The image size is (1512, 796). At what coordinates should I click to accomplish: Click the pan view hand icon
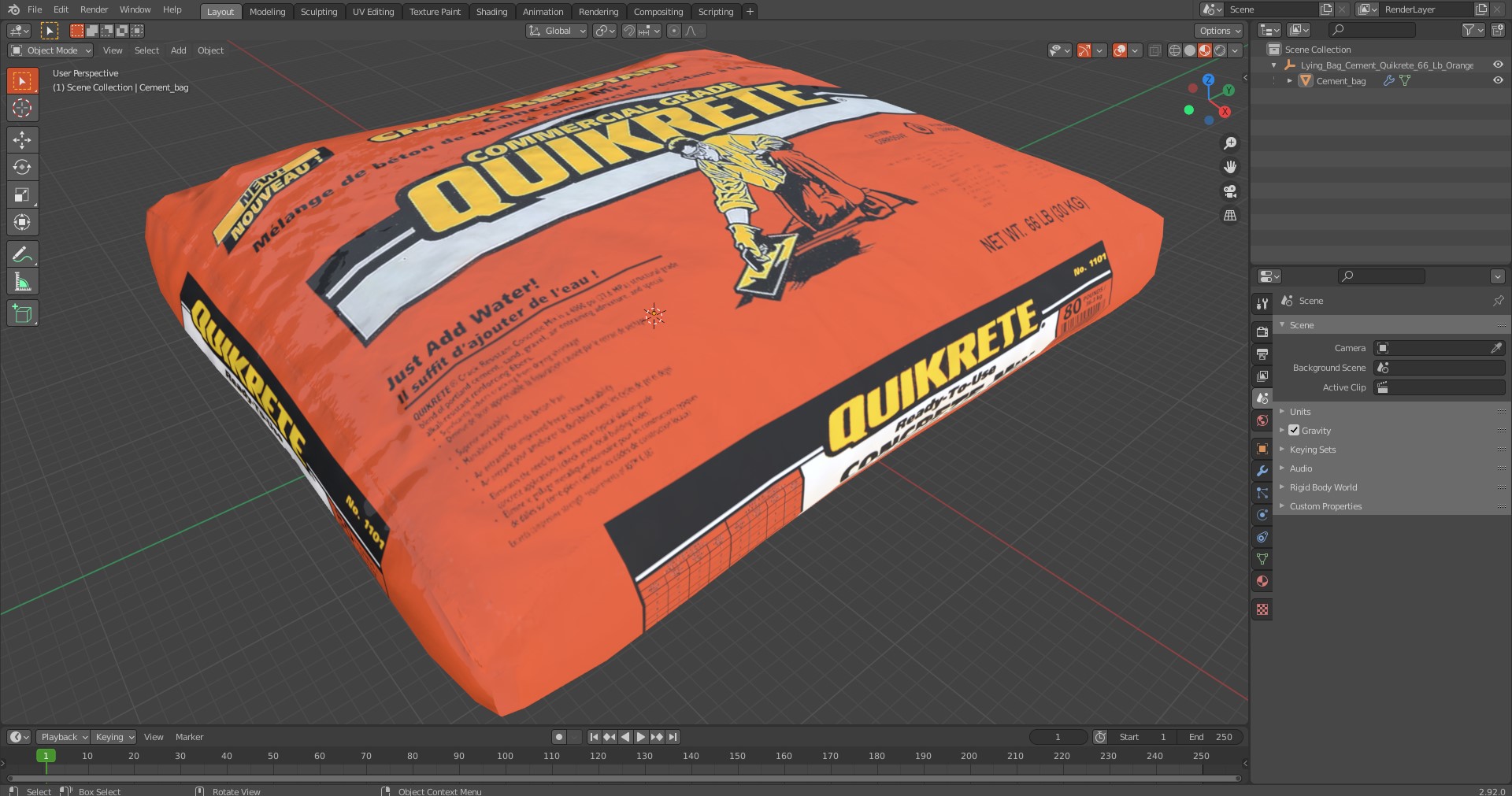pos(1229,167)
